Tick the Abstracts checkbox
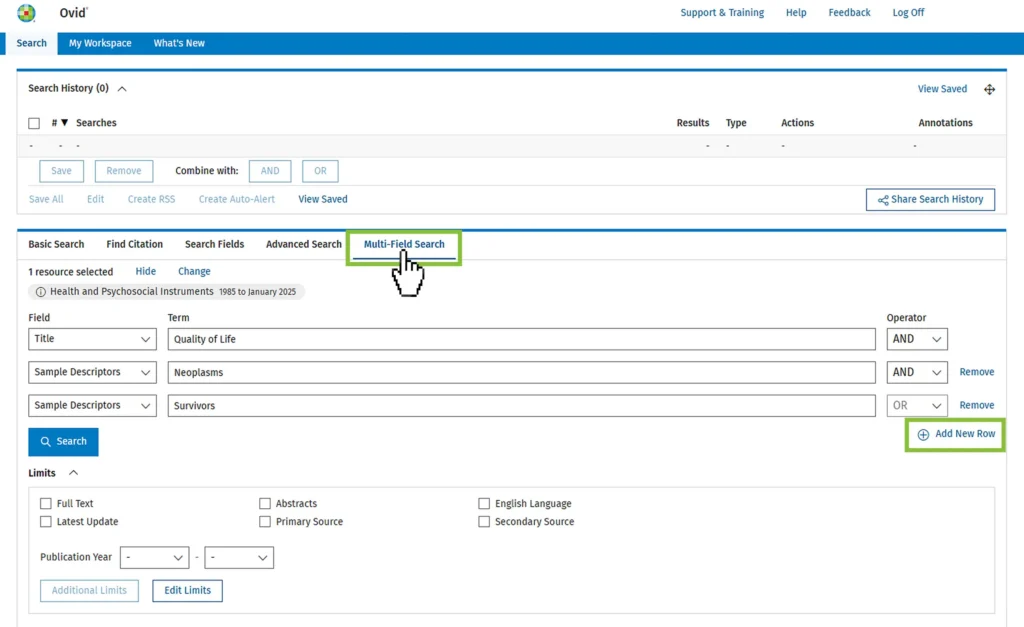 tap(264, 504)
